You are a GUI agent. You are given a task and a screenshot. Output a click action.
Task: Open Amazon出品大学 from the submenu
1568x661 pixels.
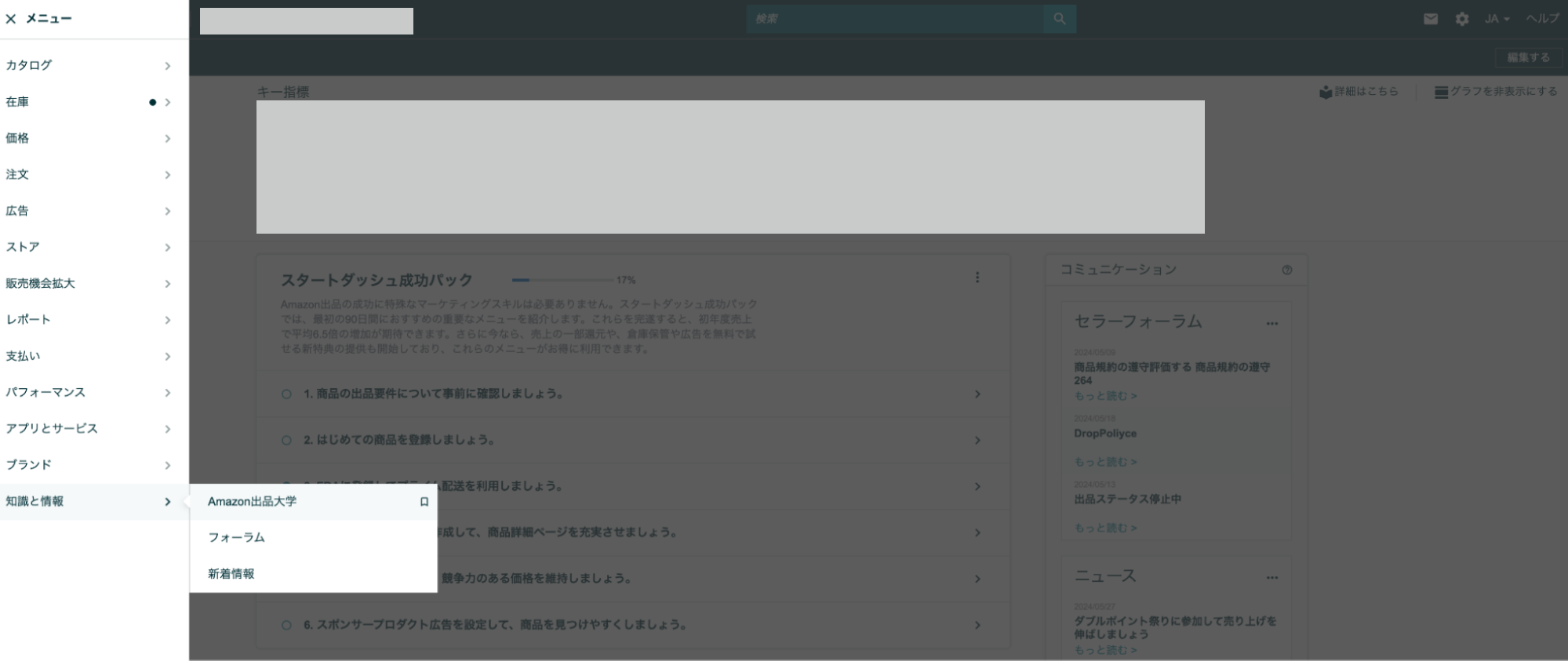pyautogui.click(x=253, y=502)
